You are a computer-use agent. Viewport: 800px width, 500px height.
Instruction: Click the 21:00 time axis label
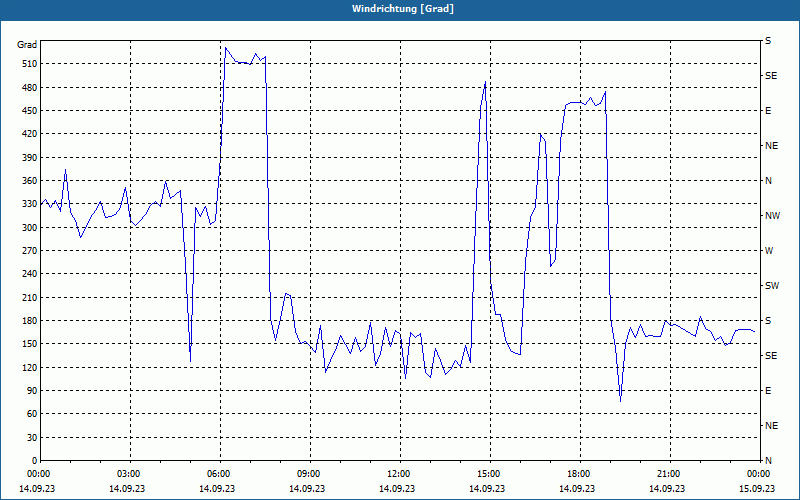click(670, 474)
